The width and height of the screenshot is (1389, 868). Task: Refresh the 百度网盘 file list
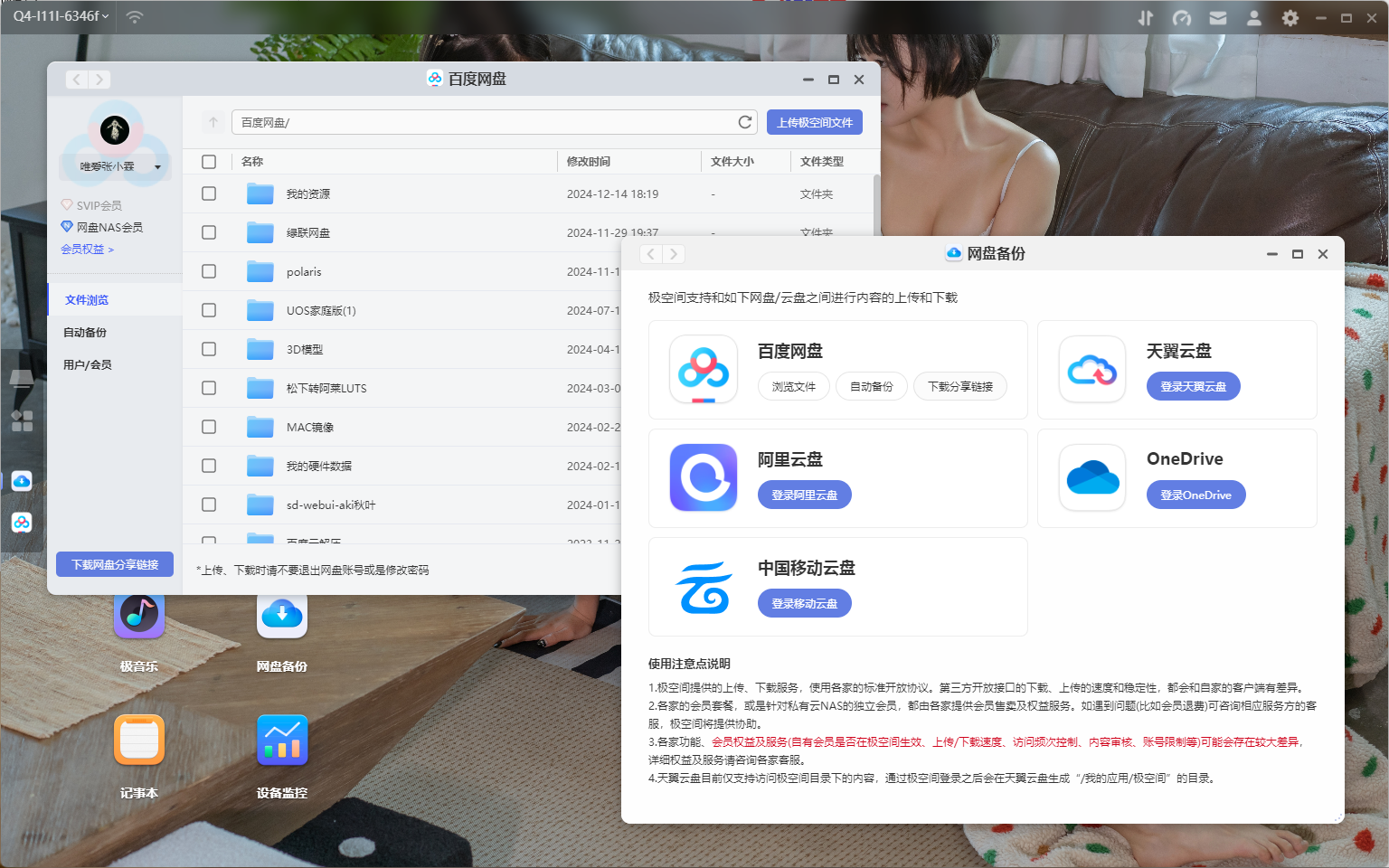coord(745,122)
